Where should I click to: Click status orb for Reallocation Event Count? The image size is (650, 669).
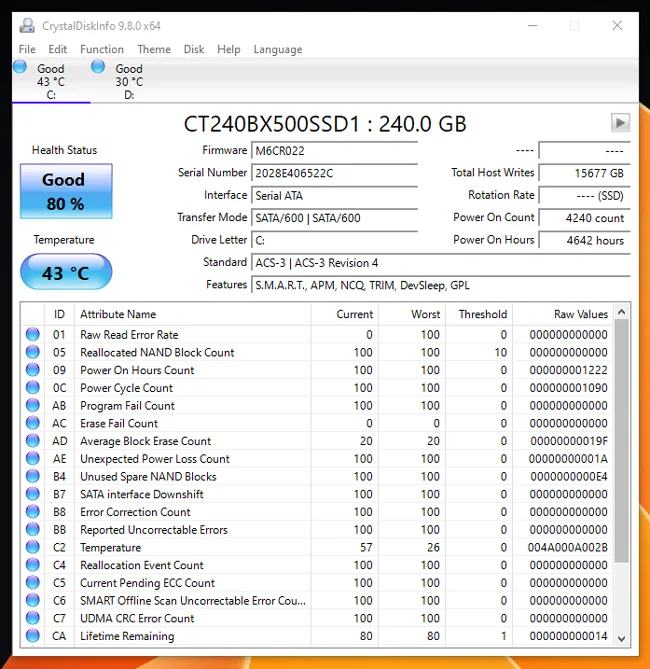(x=32, y=564)
